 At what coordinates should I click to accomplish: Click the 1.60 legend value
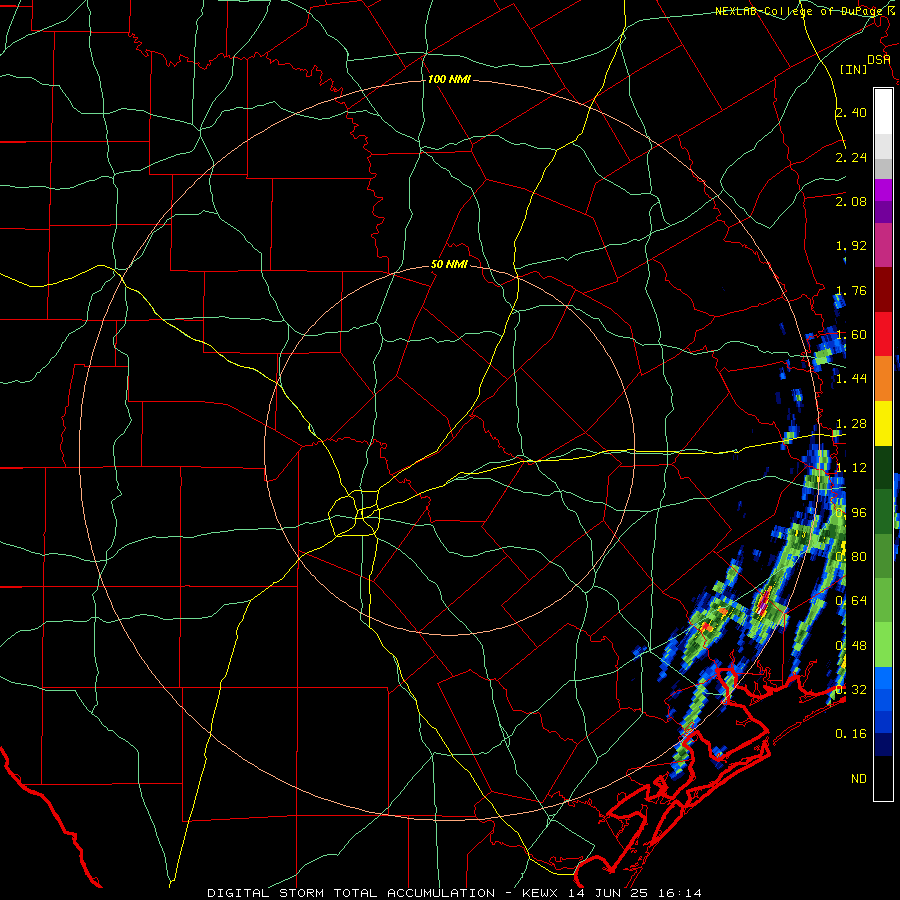(851, 335)
